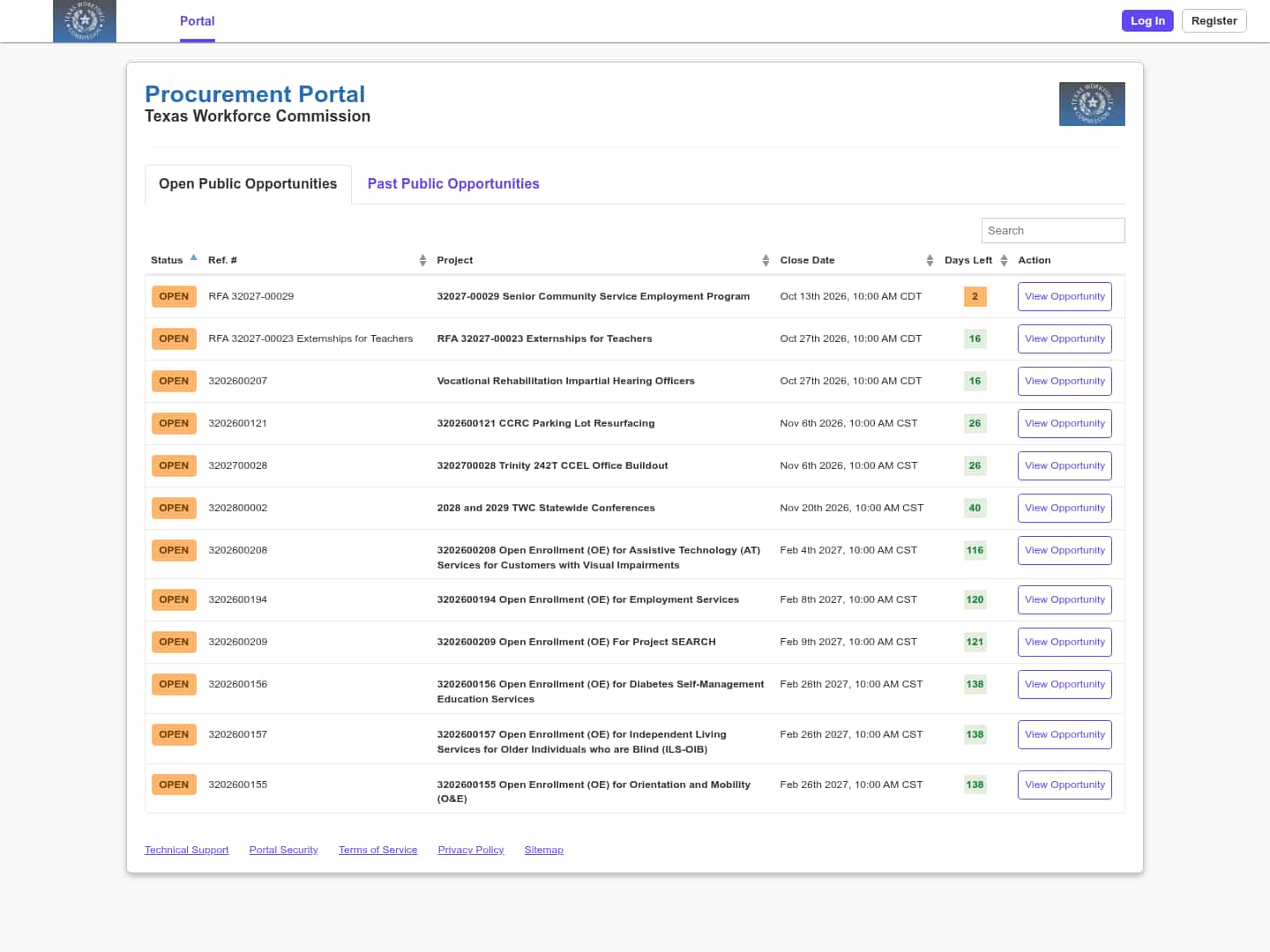Focus the Search input field
This screenshot has height=952, width=1270.
point(1053,231)
